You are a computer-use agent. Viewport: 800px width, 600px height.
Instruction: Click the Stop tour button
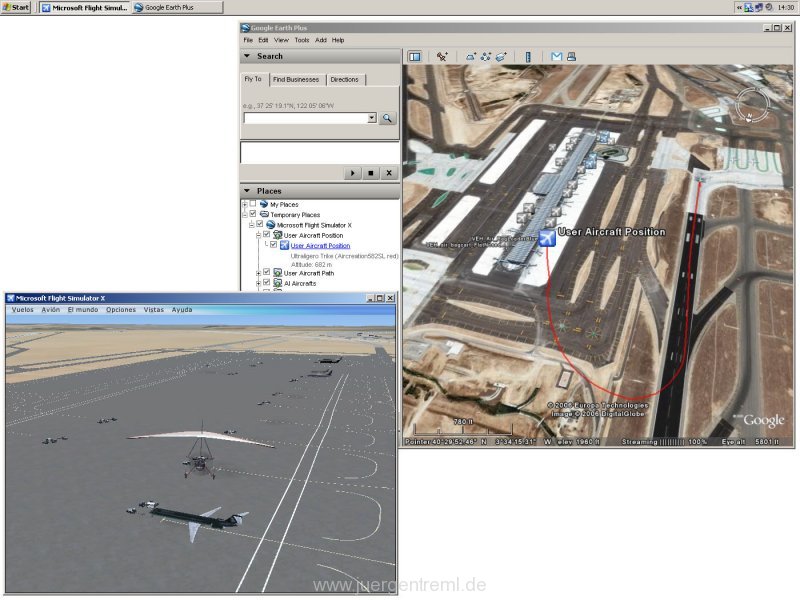pos(371,173)
